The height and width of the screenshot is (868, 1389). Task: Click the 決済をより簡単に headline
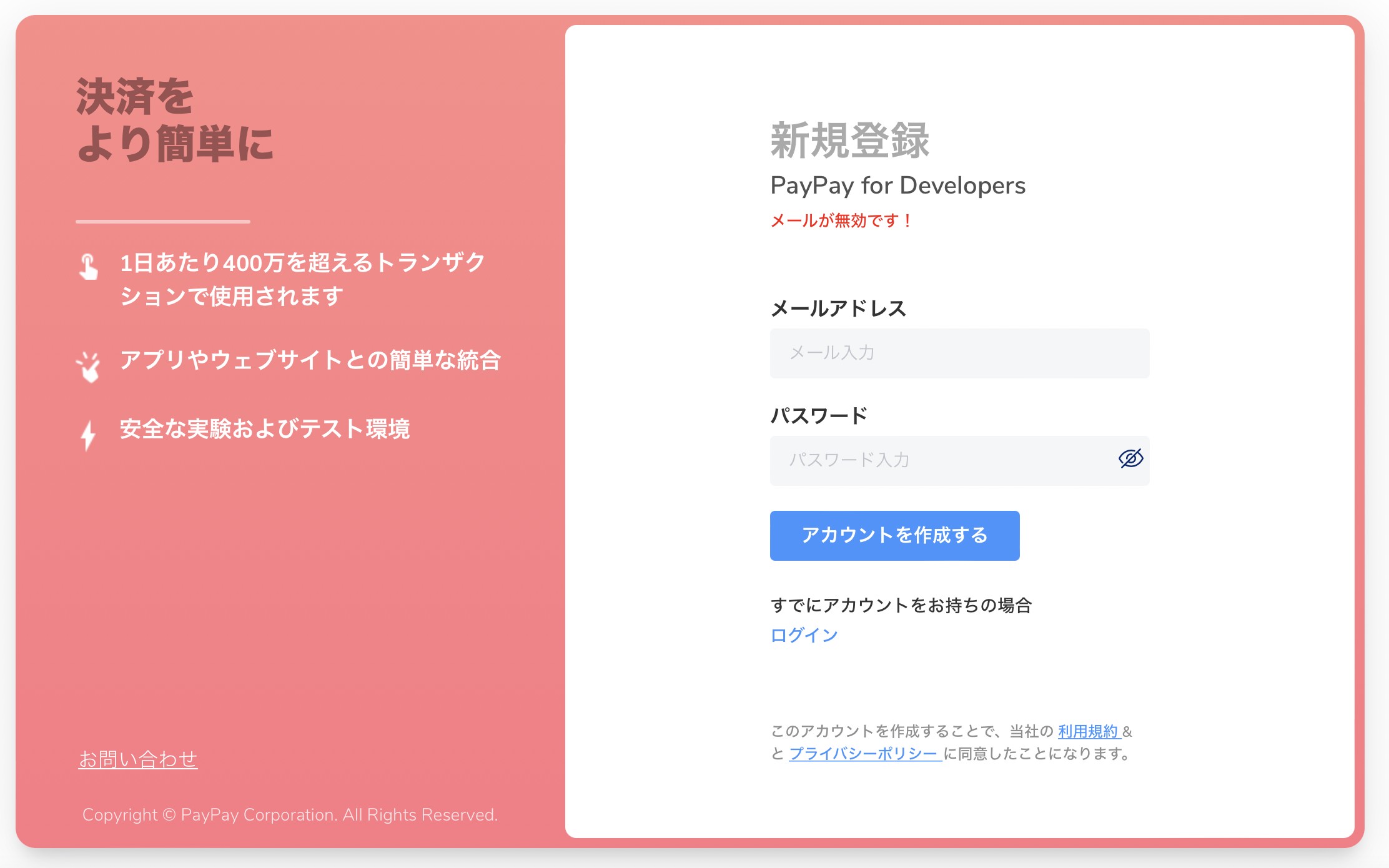175,121
